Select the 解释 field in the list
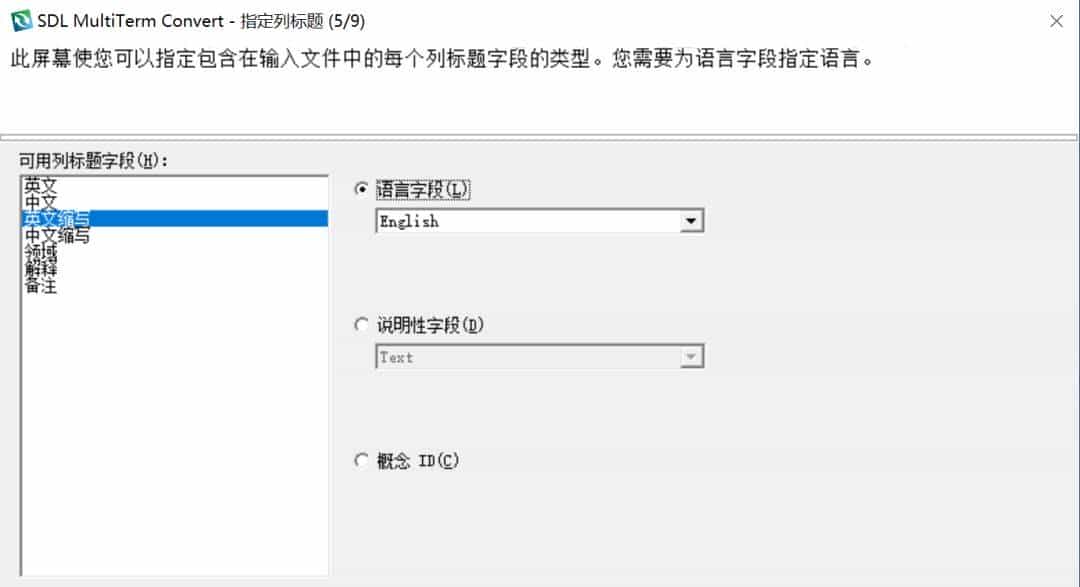The width and height of the screenshot is (1080, 587). tap(38, 269)
